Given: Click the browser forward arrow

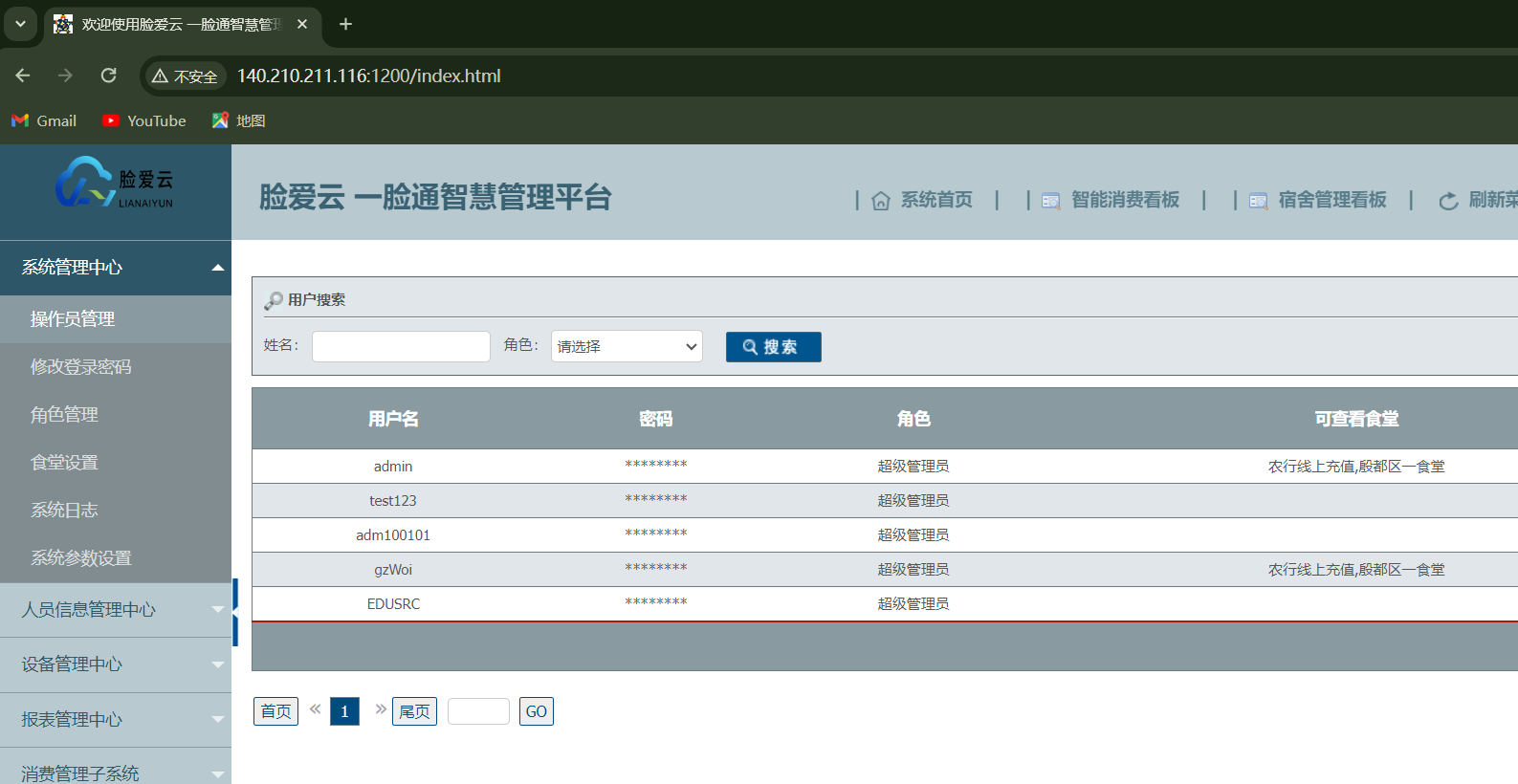Looking at the screenshot, I should 65,76.
